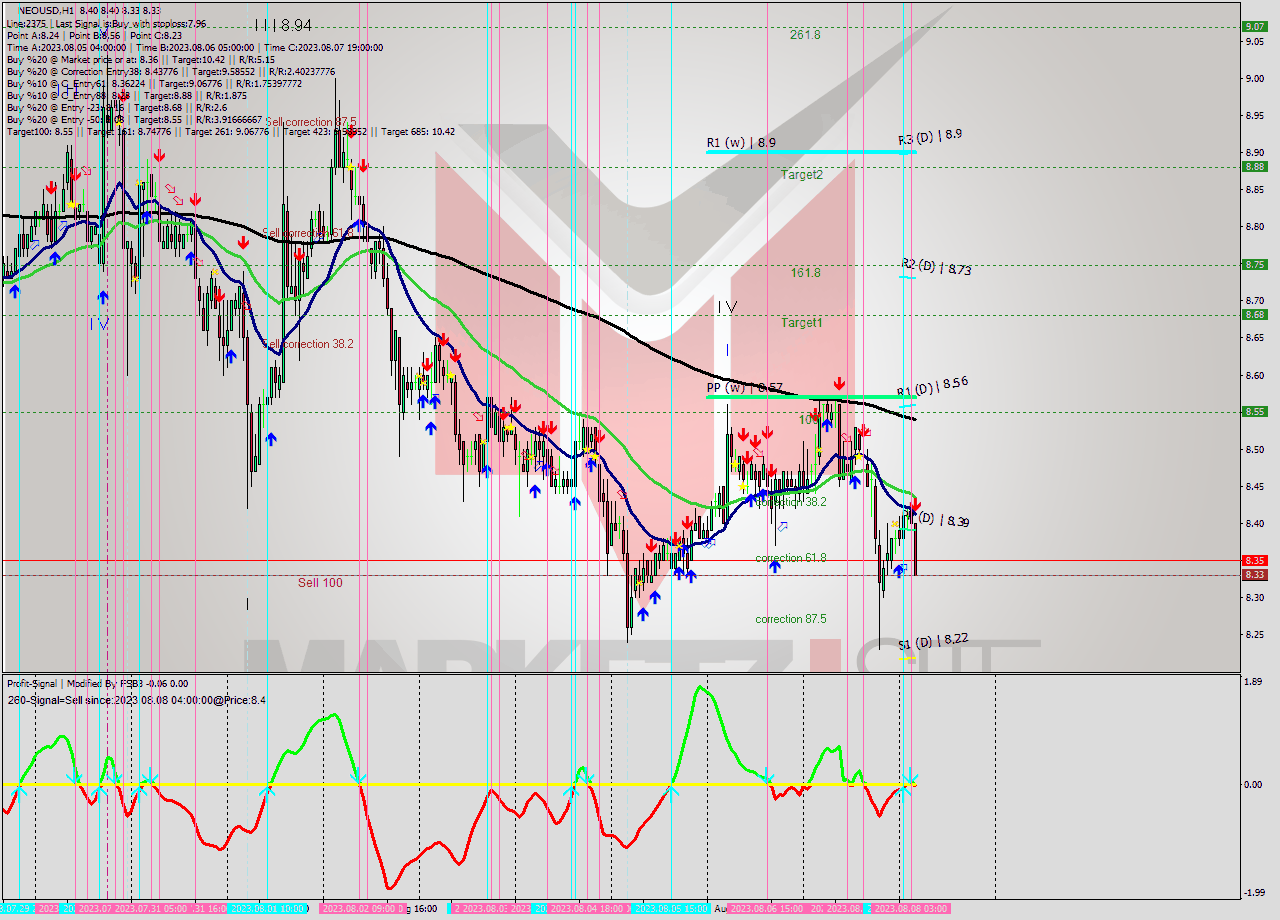
Task: Click the 'I I I 8.94' wave label
Action: click(283, 25)
